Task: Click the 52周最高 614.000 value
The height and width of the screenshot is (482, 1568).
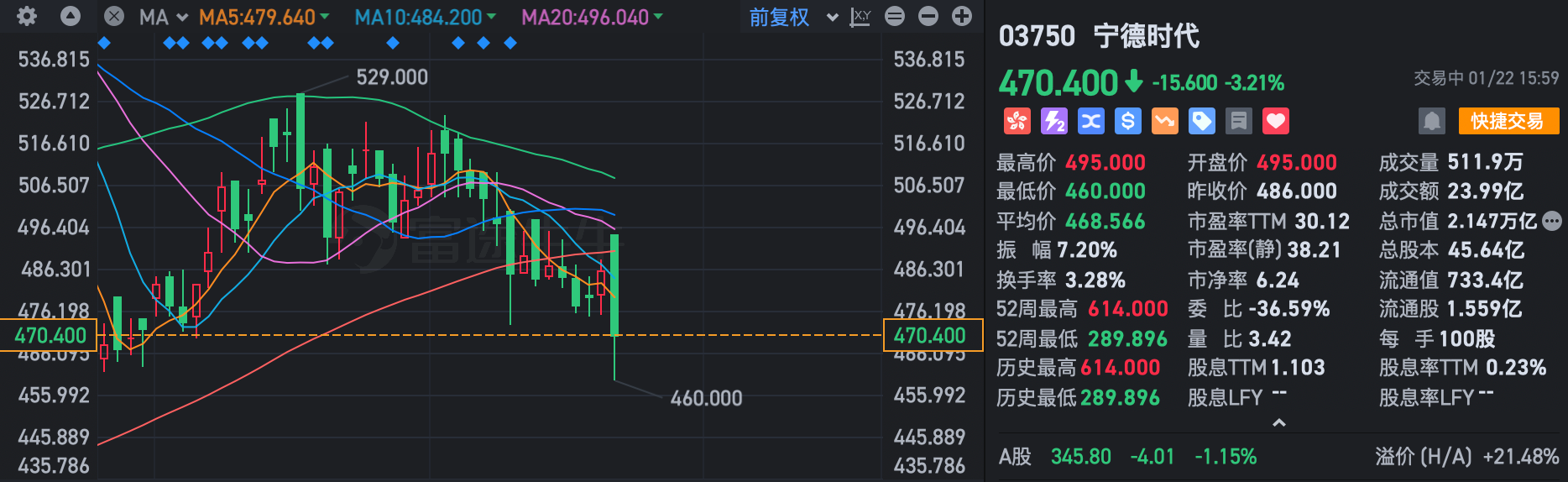Action: (x=1127, y=309)
